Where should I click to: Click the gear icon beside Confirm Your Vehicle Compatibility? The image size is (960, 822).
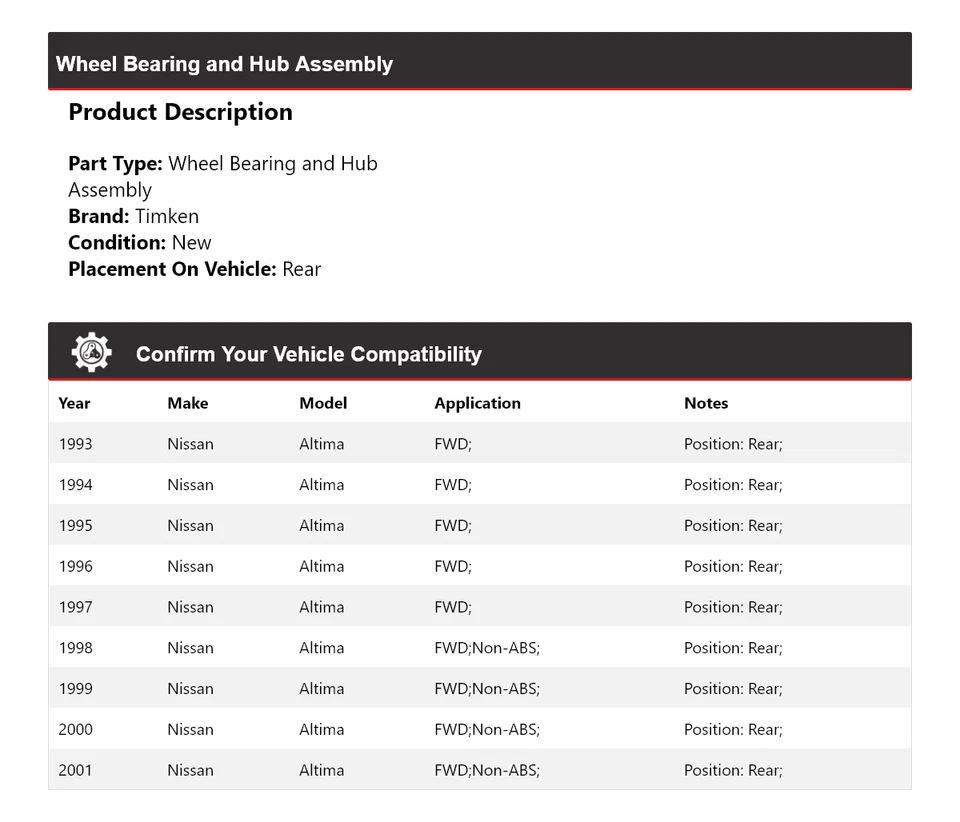coord(91,353)
